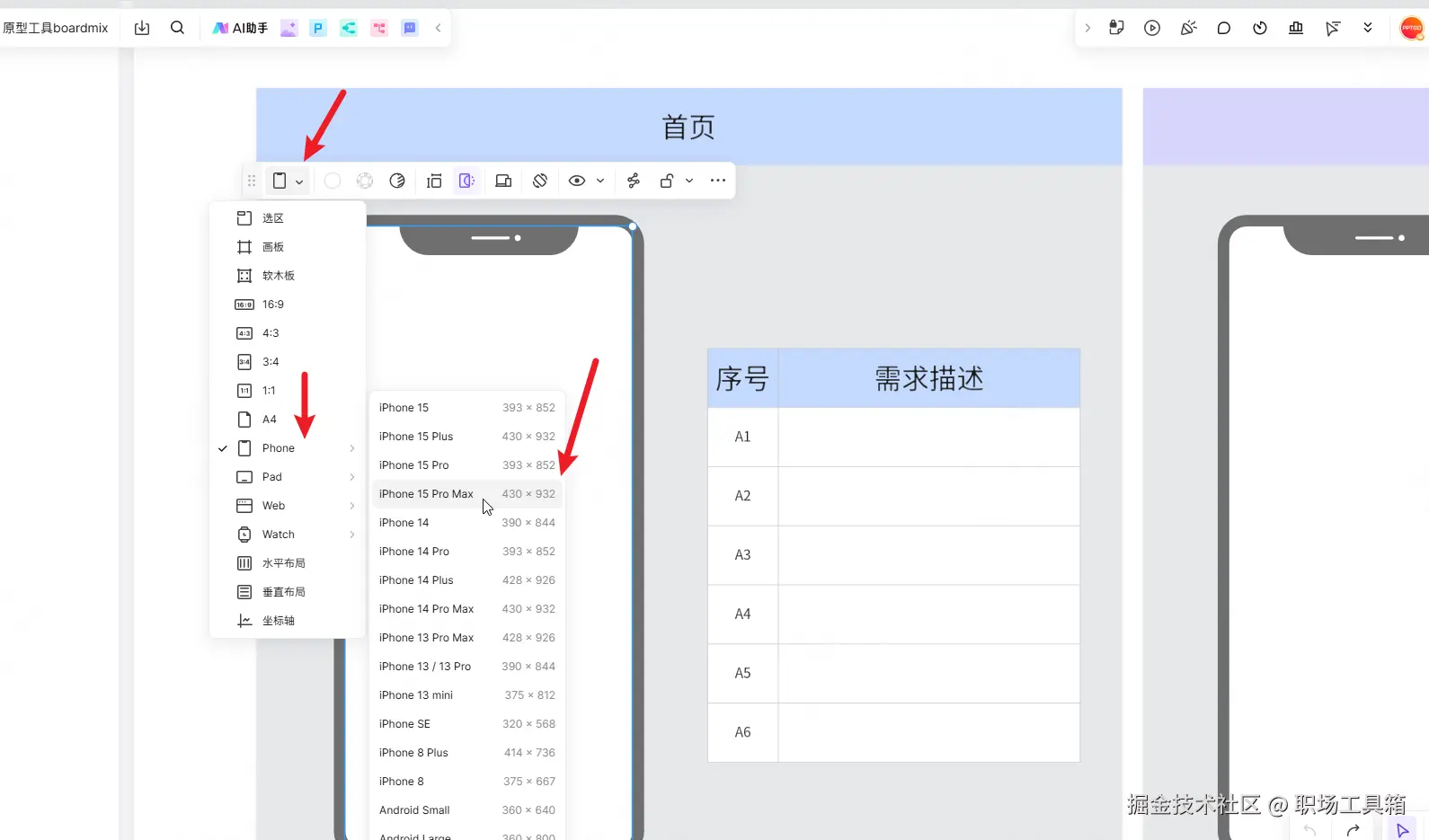
Task: Collapse the AI toolbar with left chevron
Action: coord(438,28)
